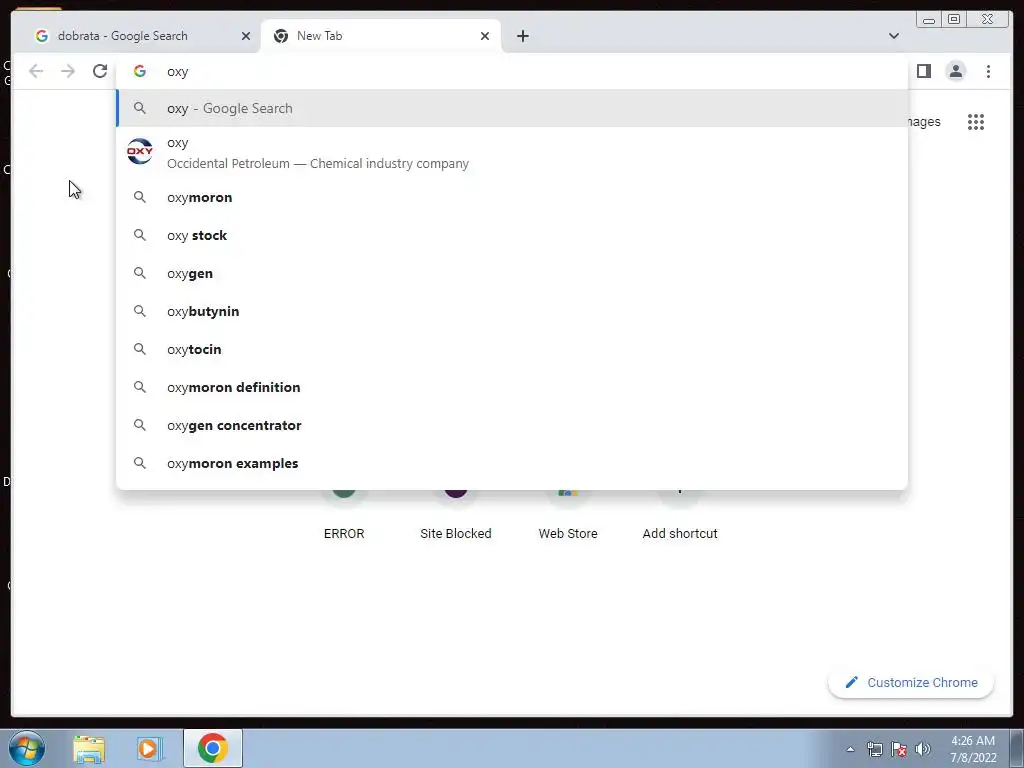Minimize the Chrome window
This screenshot has width=1024, height=768.
[929, 19]
